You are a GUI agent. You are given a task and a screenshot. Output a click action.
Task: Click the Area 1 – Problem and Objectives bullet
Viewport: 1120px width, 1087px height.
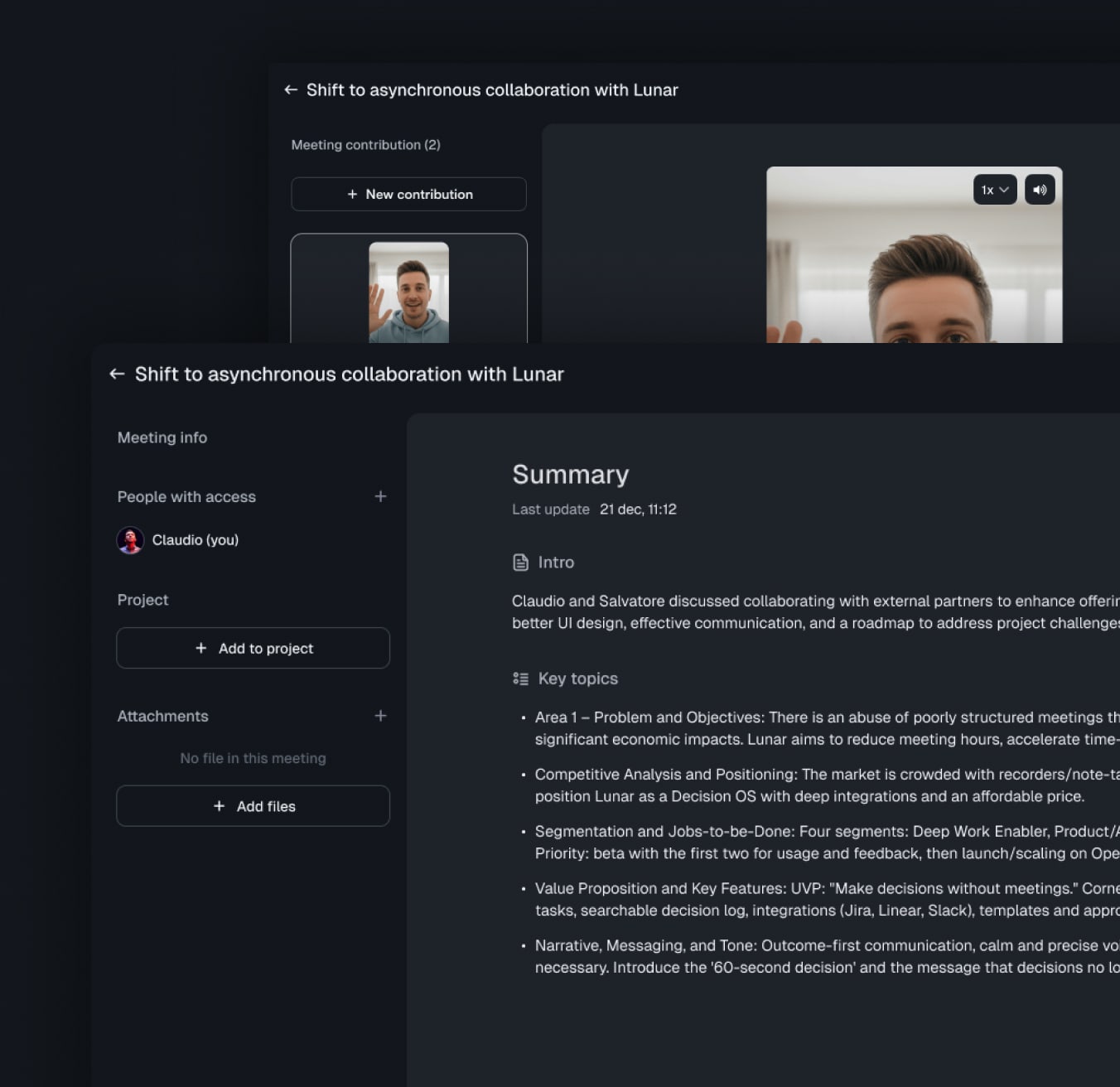click(x=827, y=728)
